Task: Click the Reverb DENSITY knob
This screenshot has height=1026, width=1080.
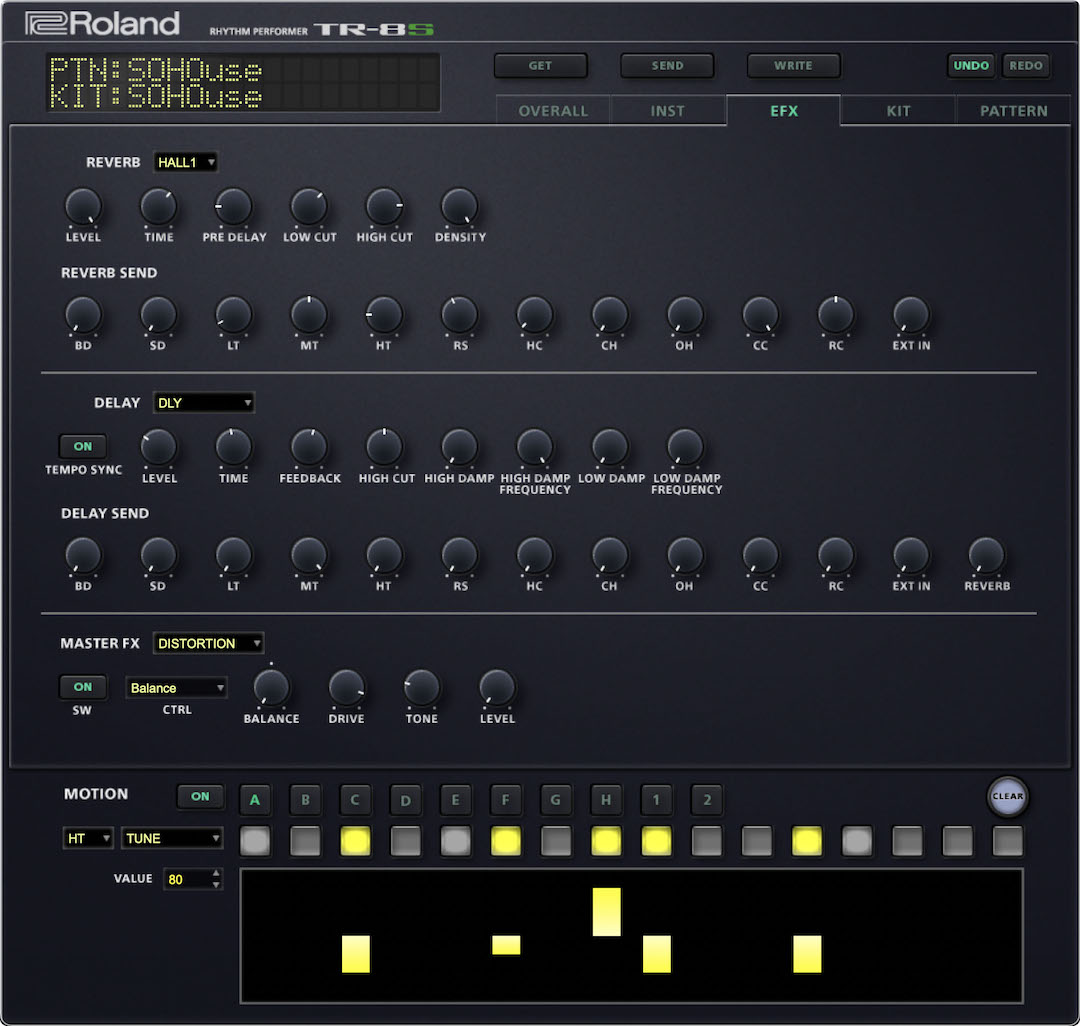Action: [460, 207]
